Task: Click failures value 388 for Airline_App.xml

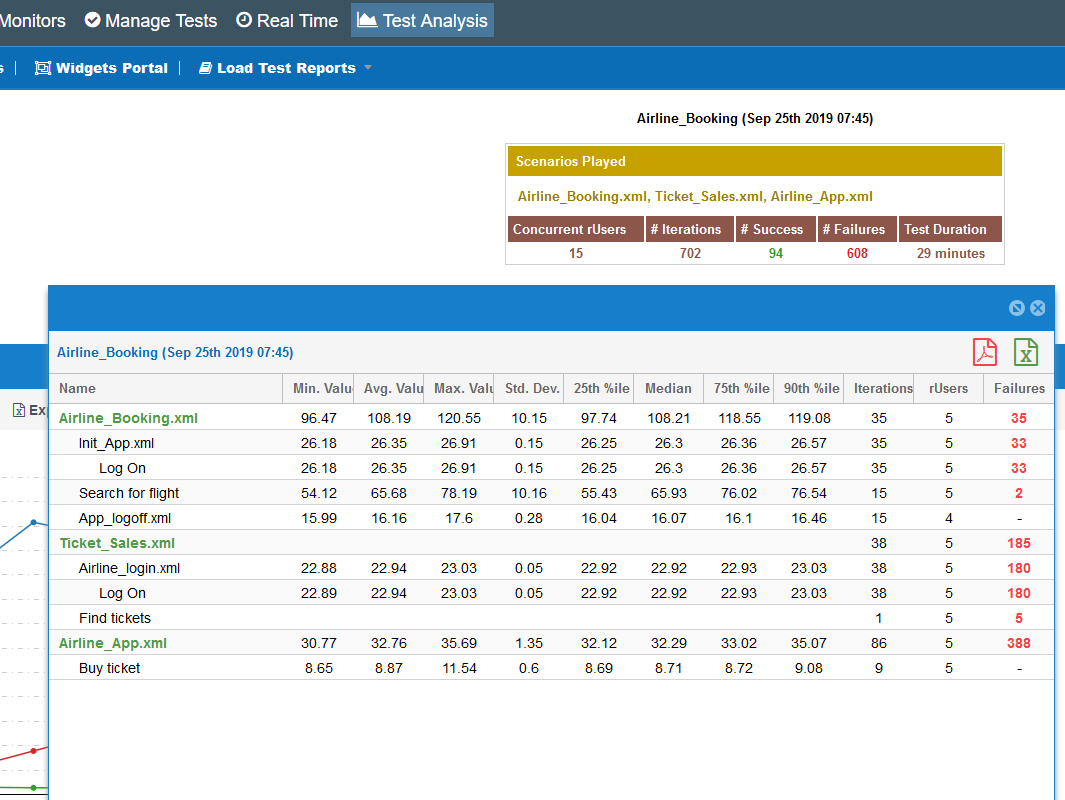Action: tap(1018, 643)
